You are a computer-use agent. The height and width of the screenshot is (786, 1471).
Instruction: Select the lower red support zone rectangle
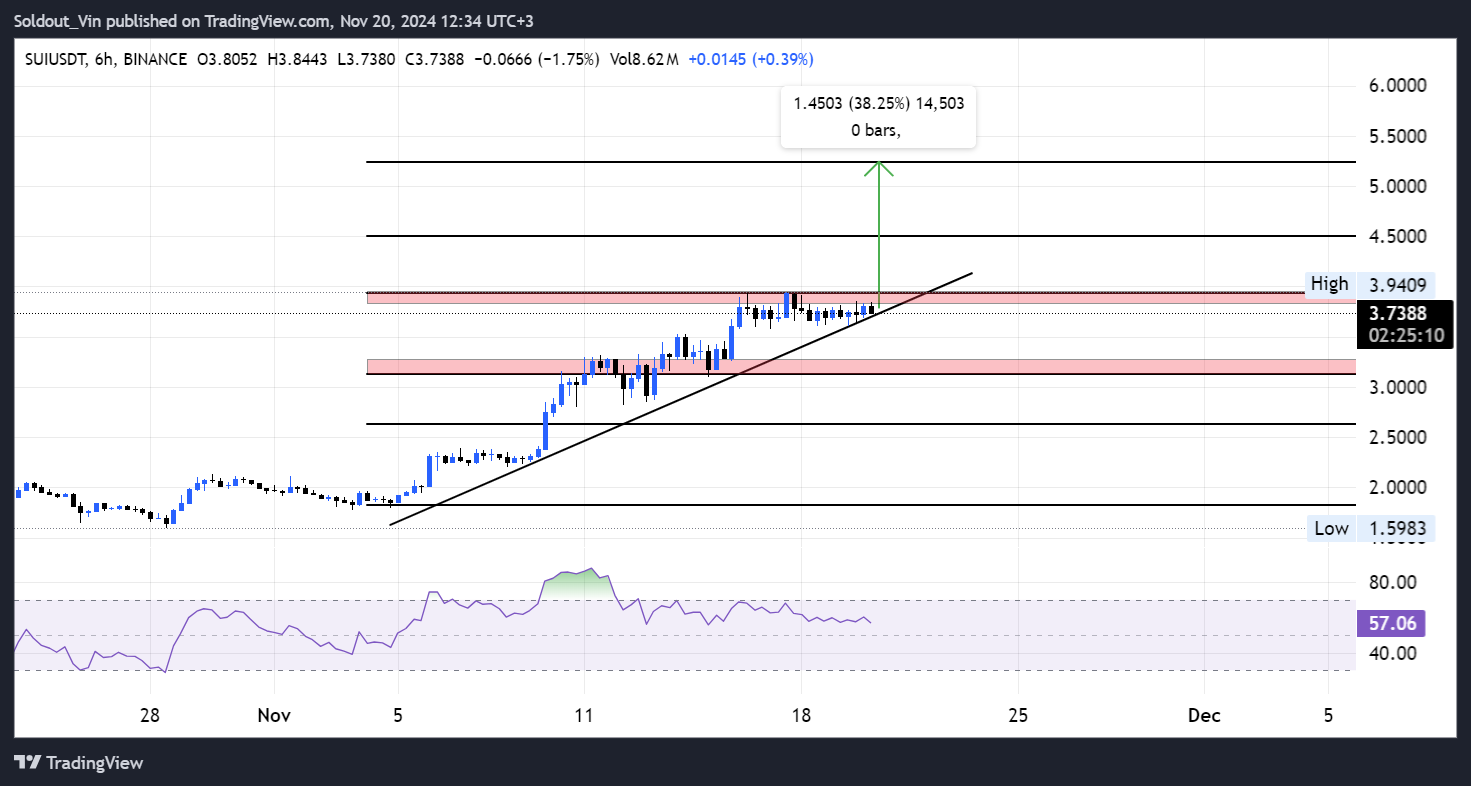tap(861, 366)
